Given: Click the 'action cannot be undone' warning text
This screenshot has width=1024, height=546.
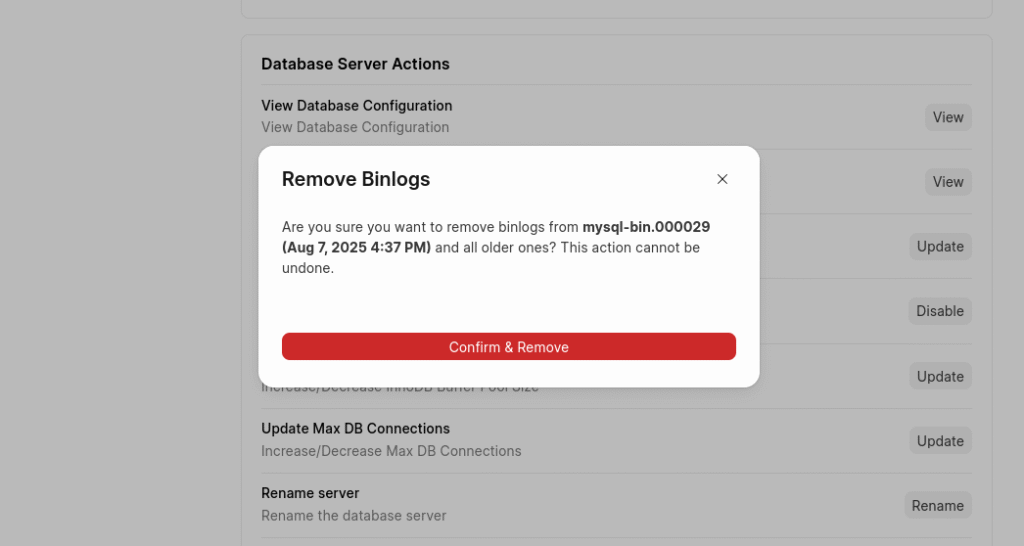Looking at the screenshot, I should (620, 248).
